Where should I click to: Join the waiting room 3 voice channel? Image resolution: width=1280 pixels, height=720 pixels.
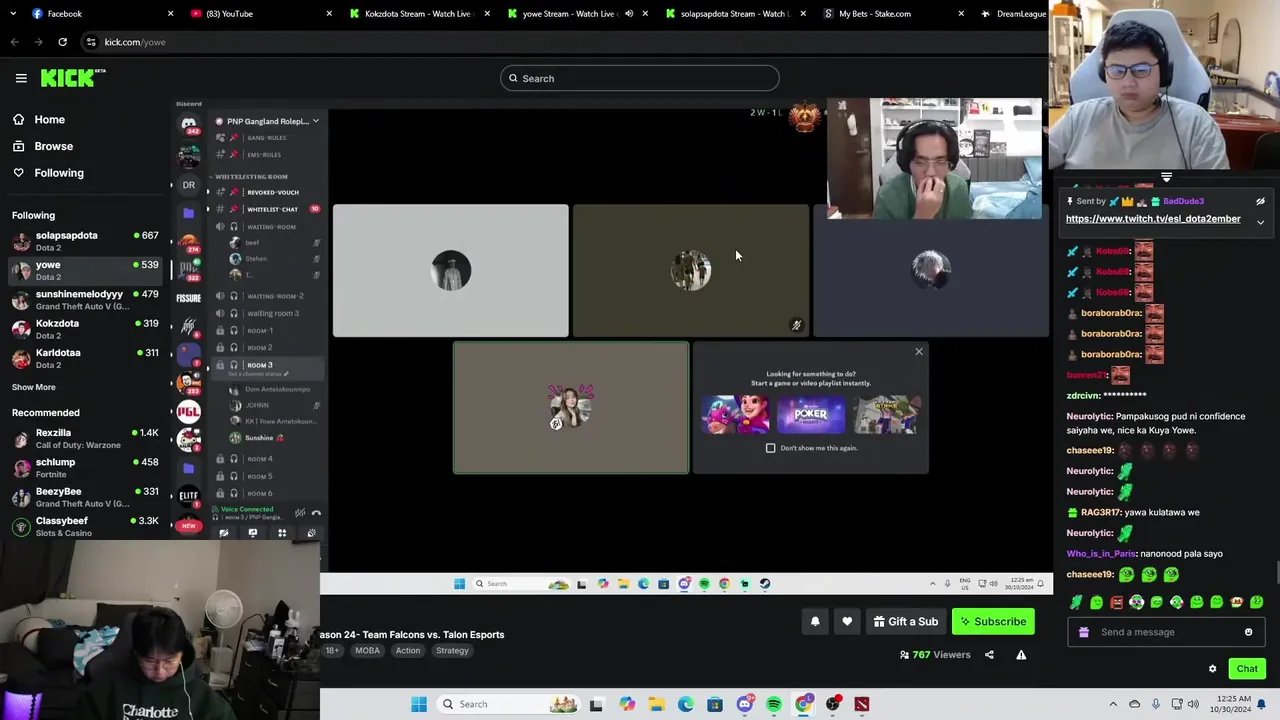tap(268, 313)
